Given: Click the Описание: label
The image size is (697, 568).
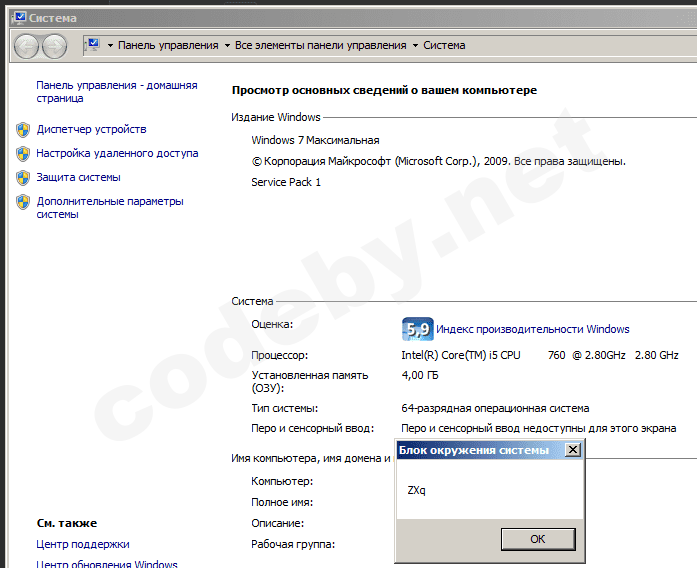Looking at the screenshot, I should pos(277,523).
